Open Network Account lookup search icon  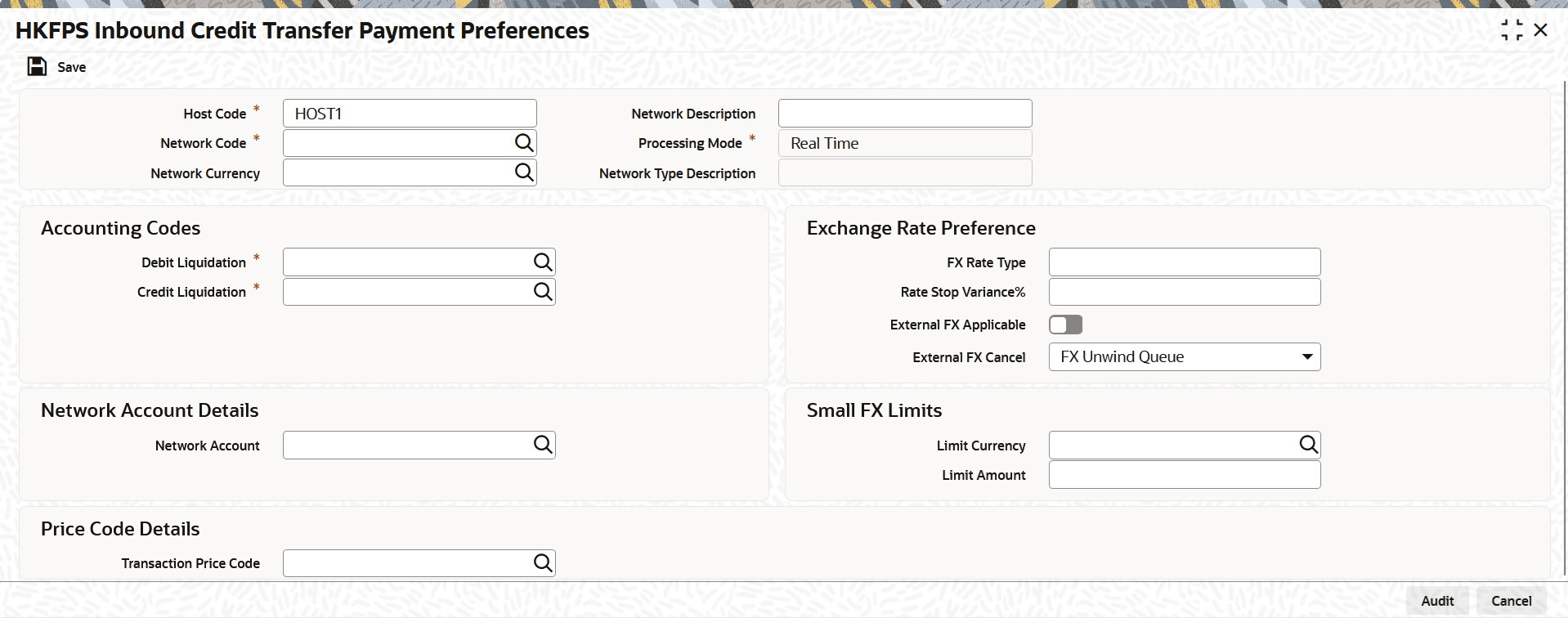[x=543, y=445]
